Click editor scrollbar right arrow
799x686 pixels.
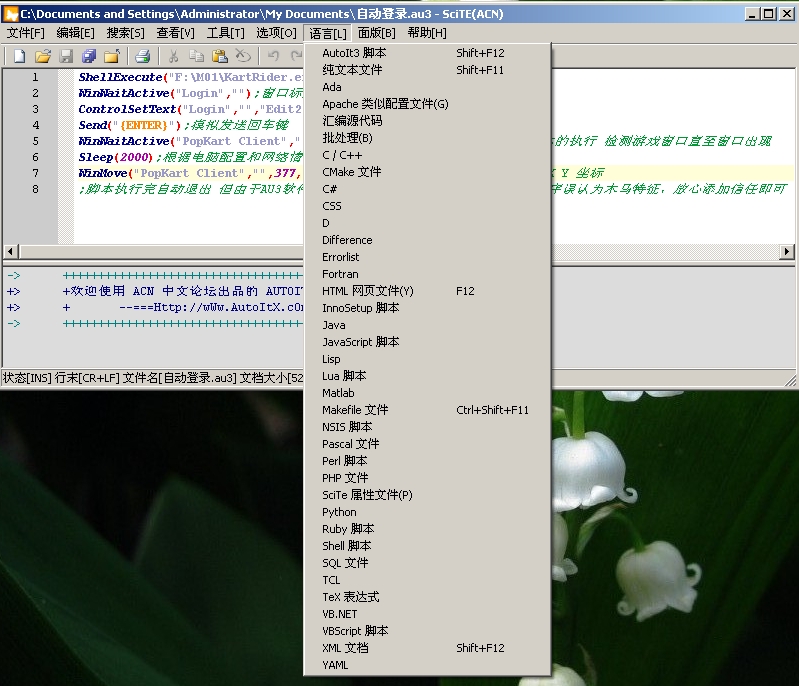[x=787, y=251]
